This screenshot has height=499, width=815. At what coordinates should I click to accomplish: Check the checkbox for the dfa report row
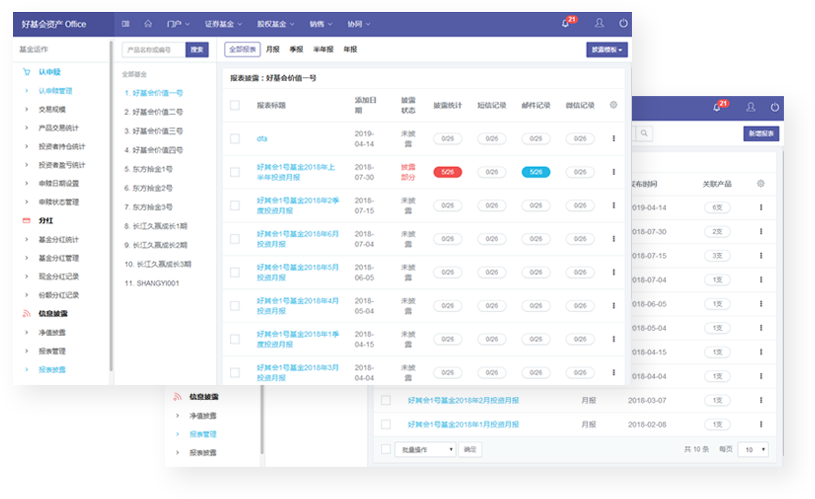click(x=235, y=139)
